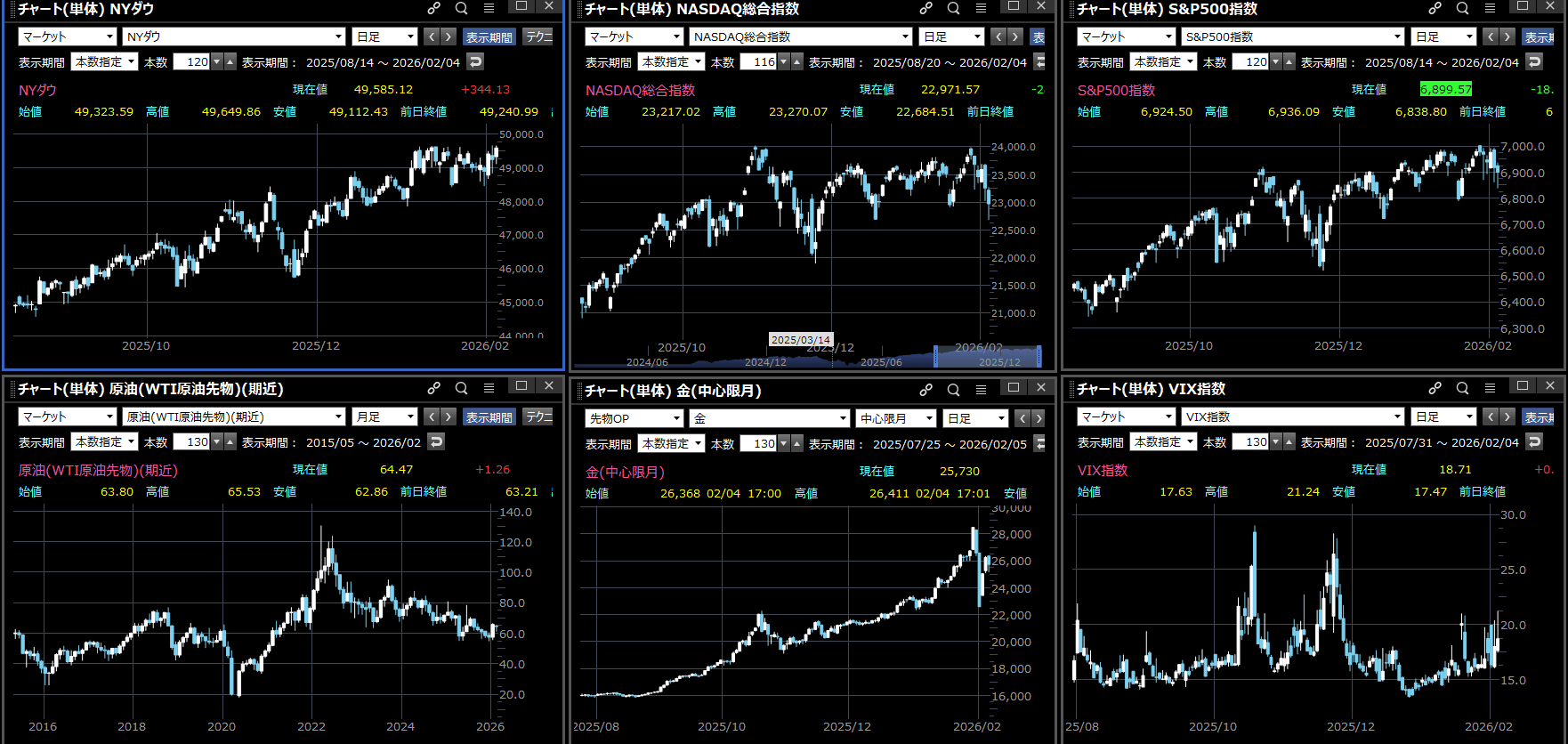Click the link icon in NYダウ chart header

coord(433,8)
